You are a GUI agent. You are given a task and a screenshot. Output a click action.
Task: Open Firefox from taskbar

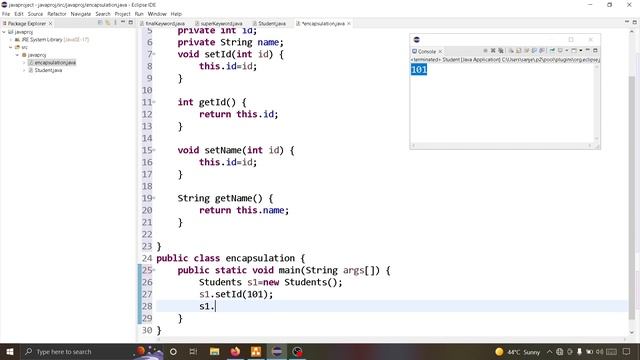coord(235,351)
